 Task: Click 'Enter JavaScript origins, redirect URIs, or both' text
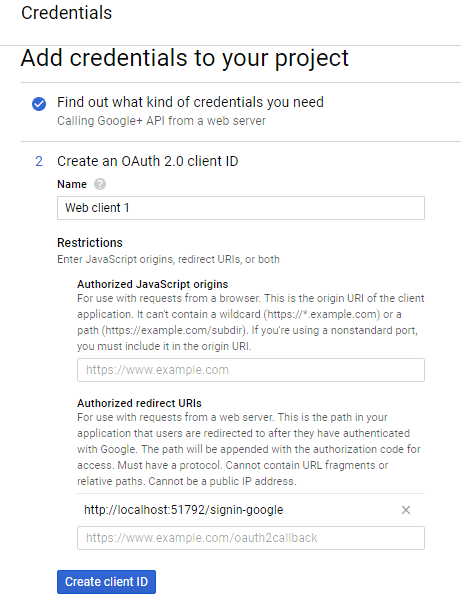tap(168, 259)
